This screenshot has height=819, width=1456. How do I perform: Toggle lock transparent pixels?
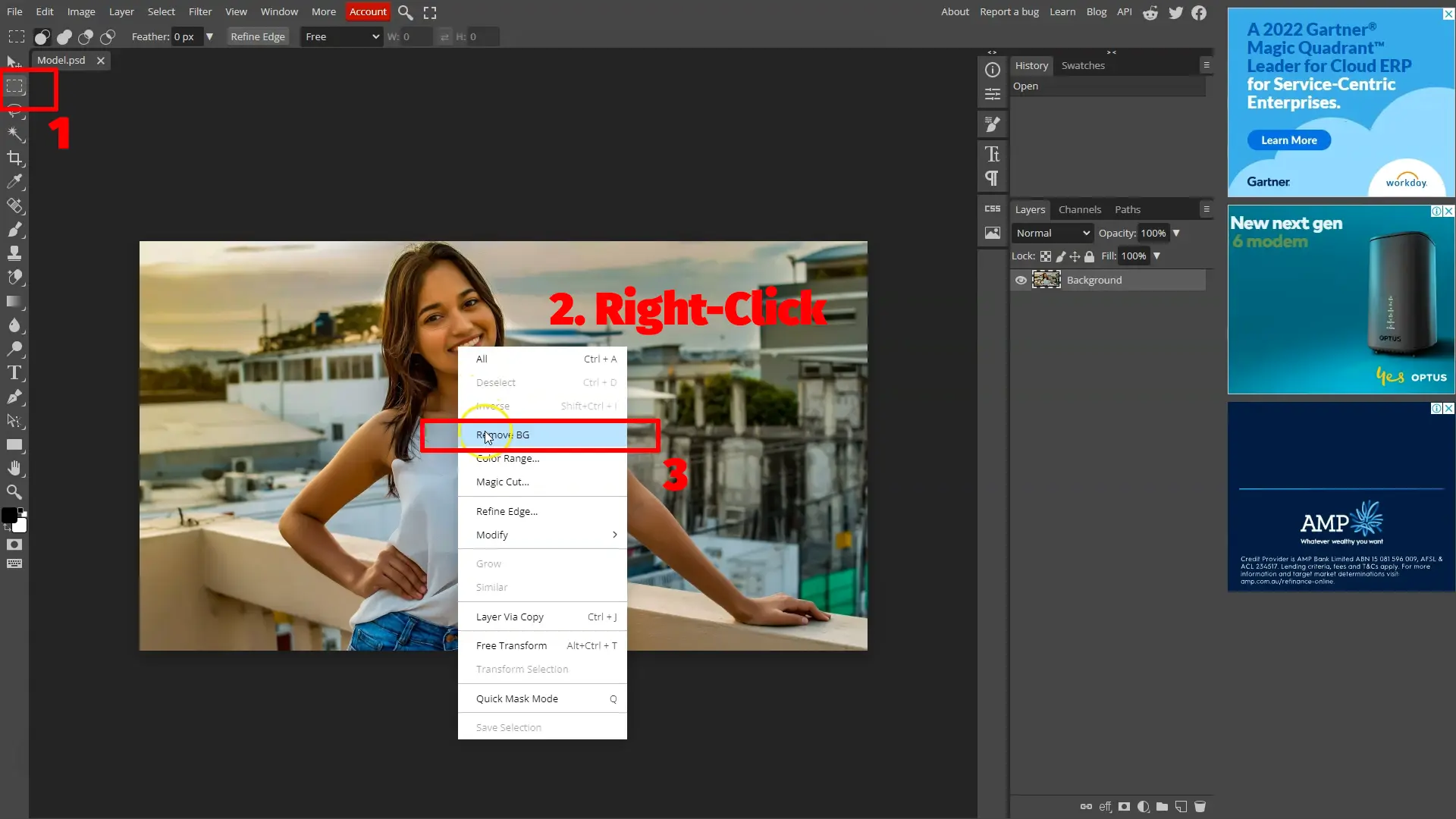pos(1046,256)
